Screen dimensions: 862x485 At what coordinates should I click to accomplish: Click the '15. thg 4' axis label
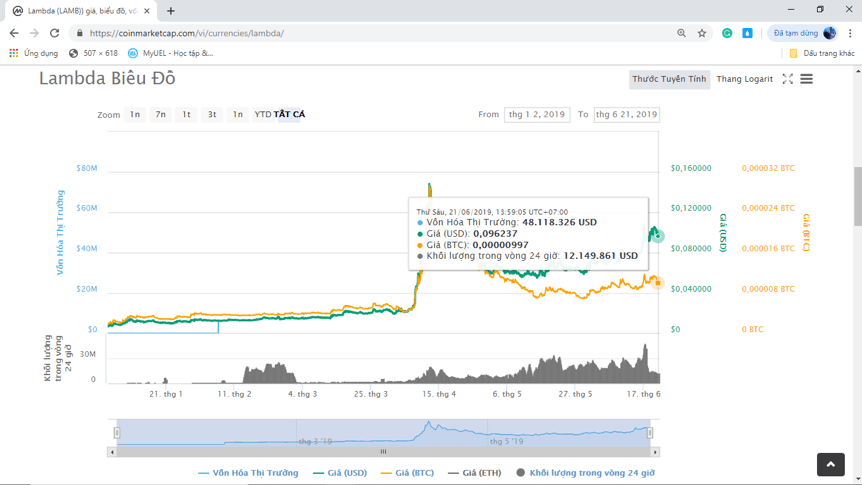pos(439,394)
